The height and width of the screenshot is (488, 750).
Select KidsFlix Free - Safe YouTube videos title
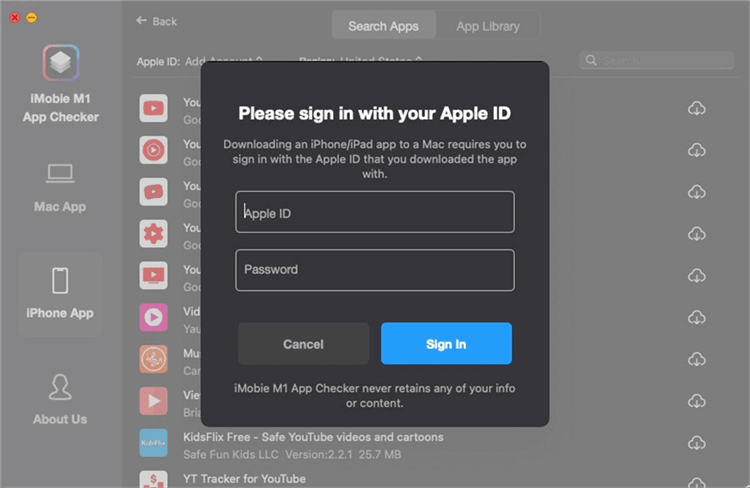click(313, 437)
